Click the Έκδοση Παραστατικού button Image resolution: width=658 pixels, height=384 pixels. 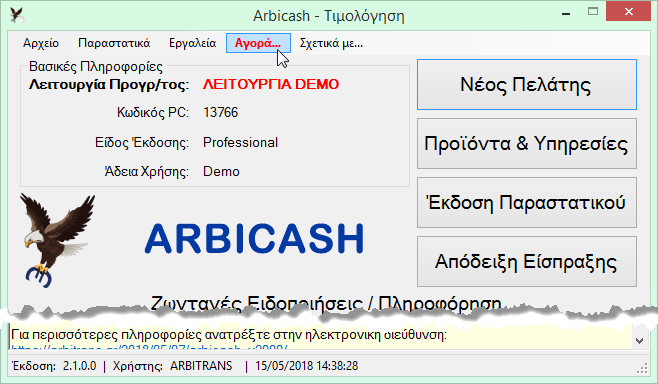point(527,203)
